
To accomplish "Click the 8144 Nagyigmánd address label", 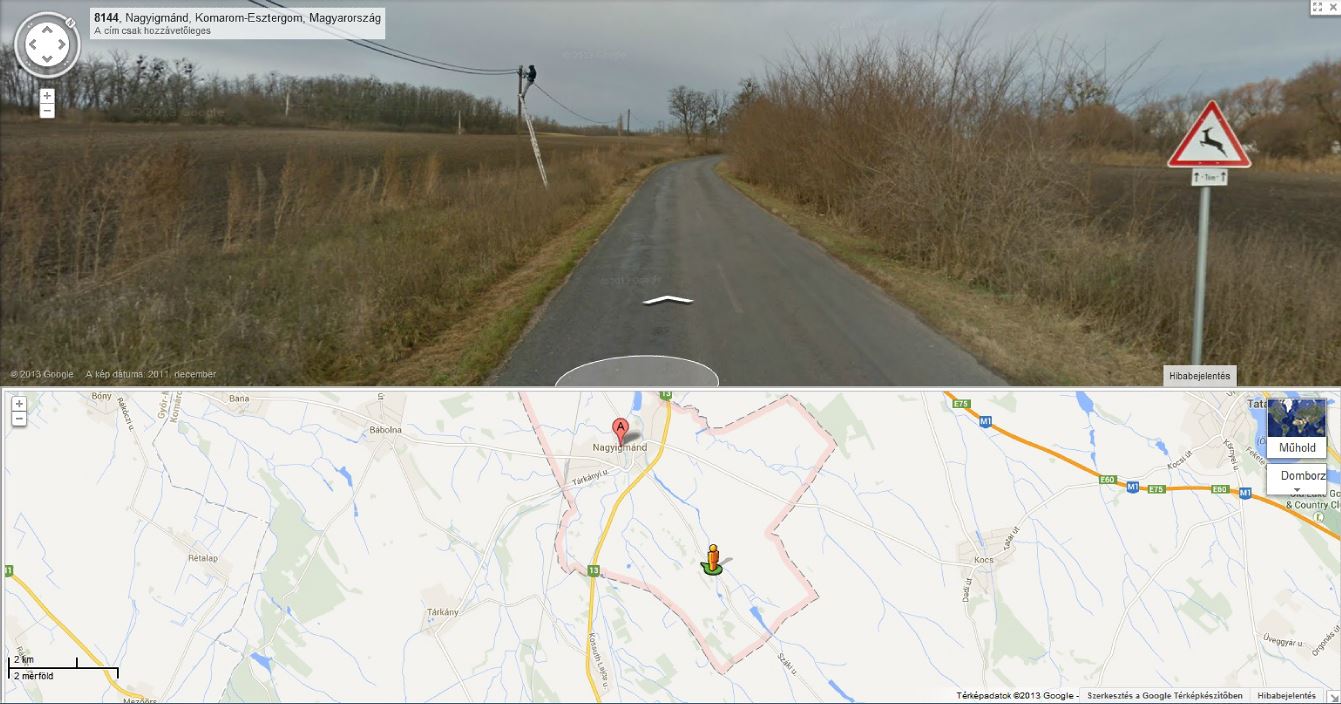I will point(237,18).
